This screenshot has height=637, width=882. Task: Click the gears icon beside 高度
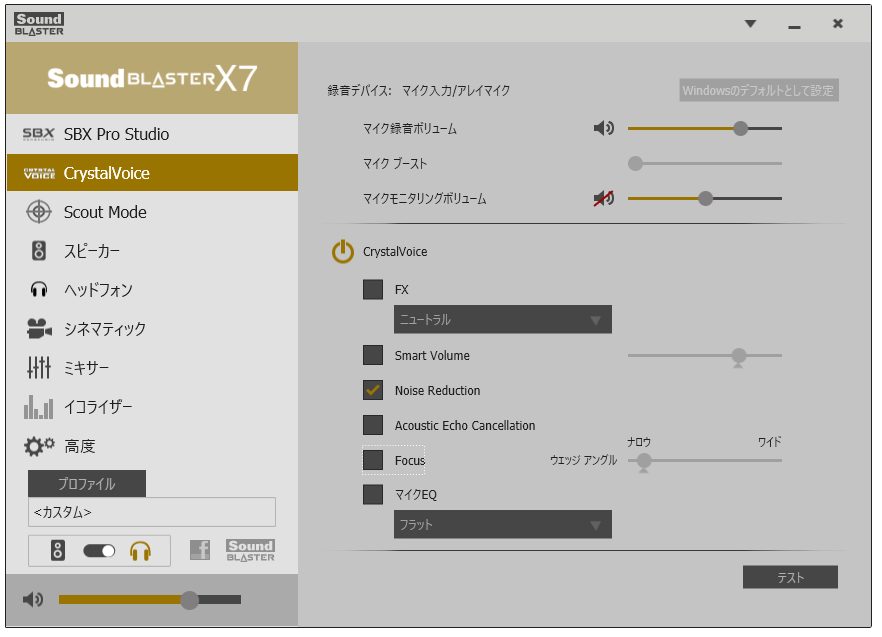(39, 446)
